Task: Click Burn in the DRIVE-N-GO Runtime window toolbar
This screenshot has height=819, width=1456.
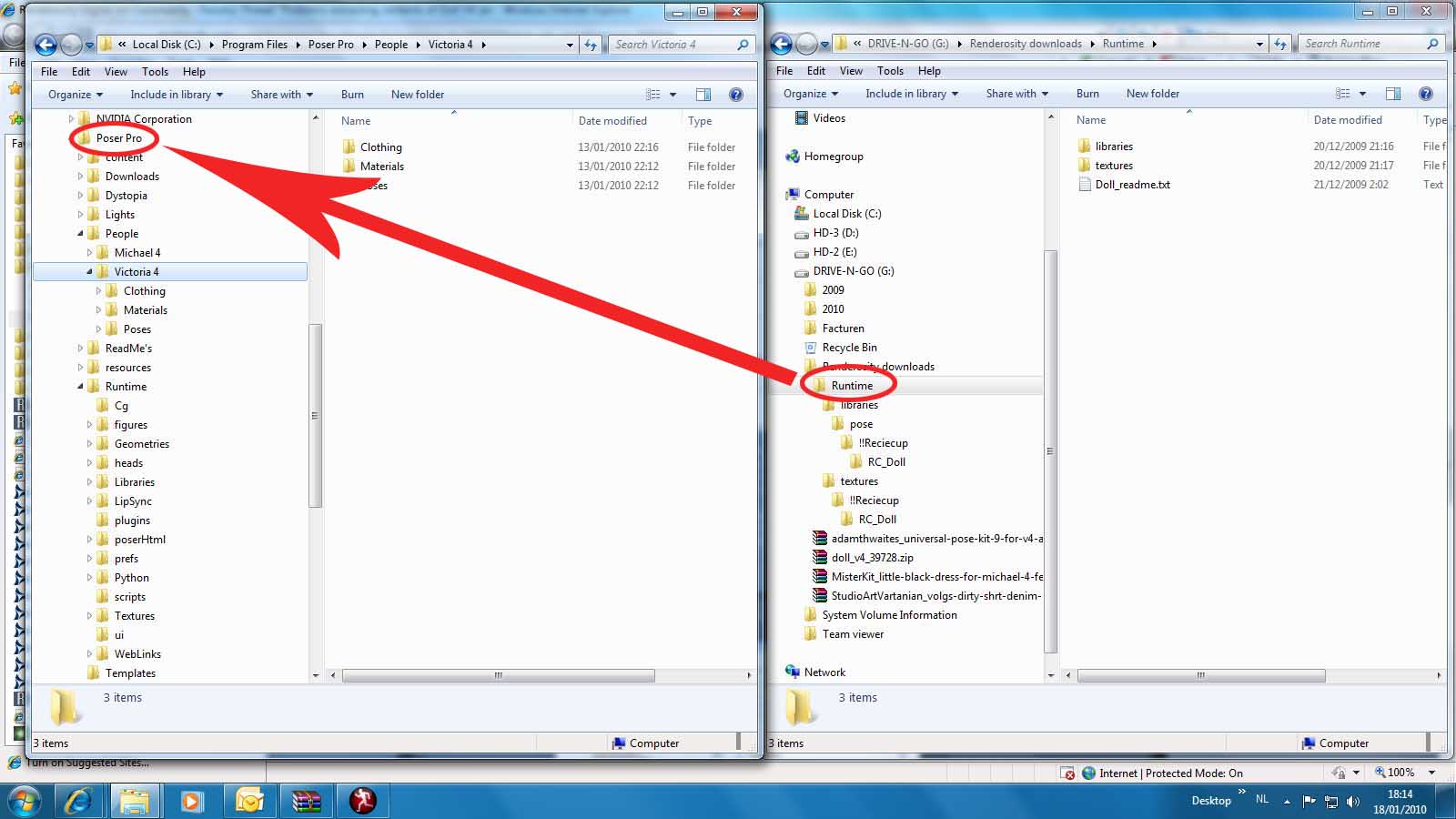Action: (1087, 94)
